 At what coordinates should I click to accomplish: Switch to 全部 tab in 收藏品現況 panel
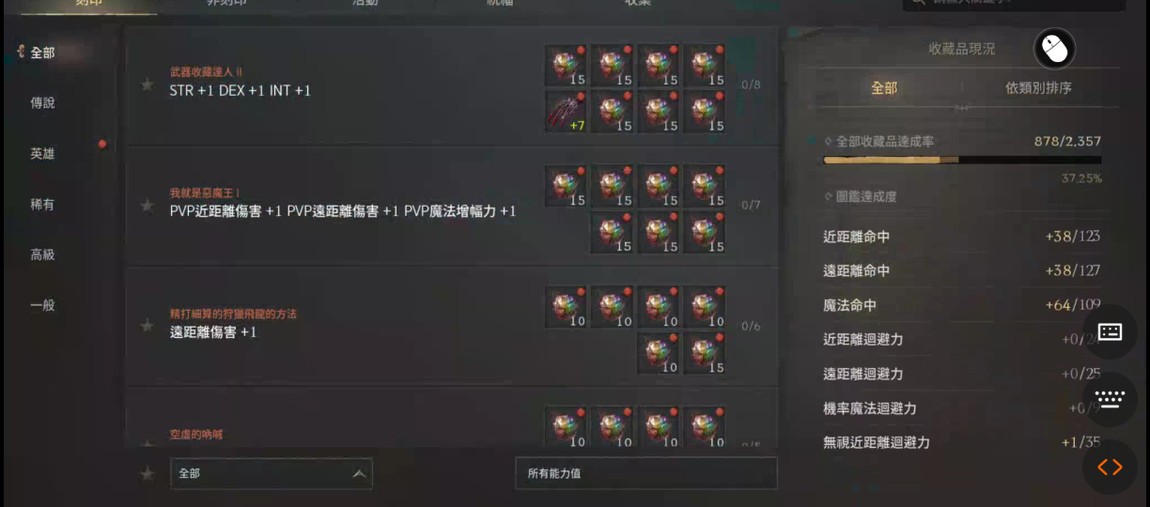tap(884, 88)
